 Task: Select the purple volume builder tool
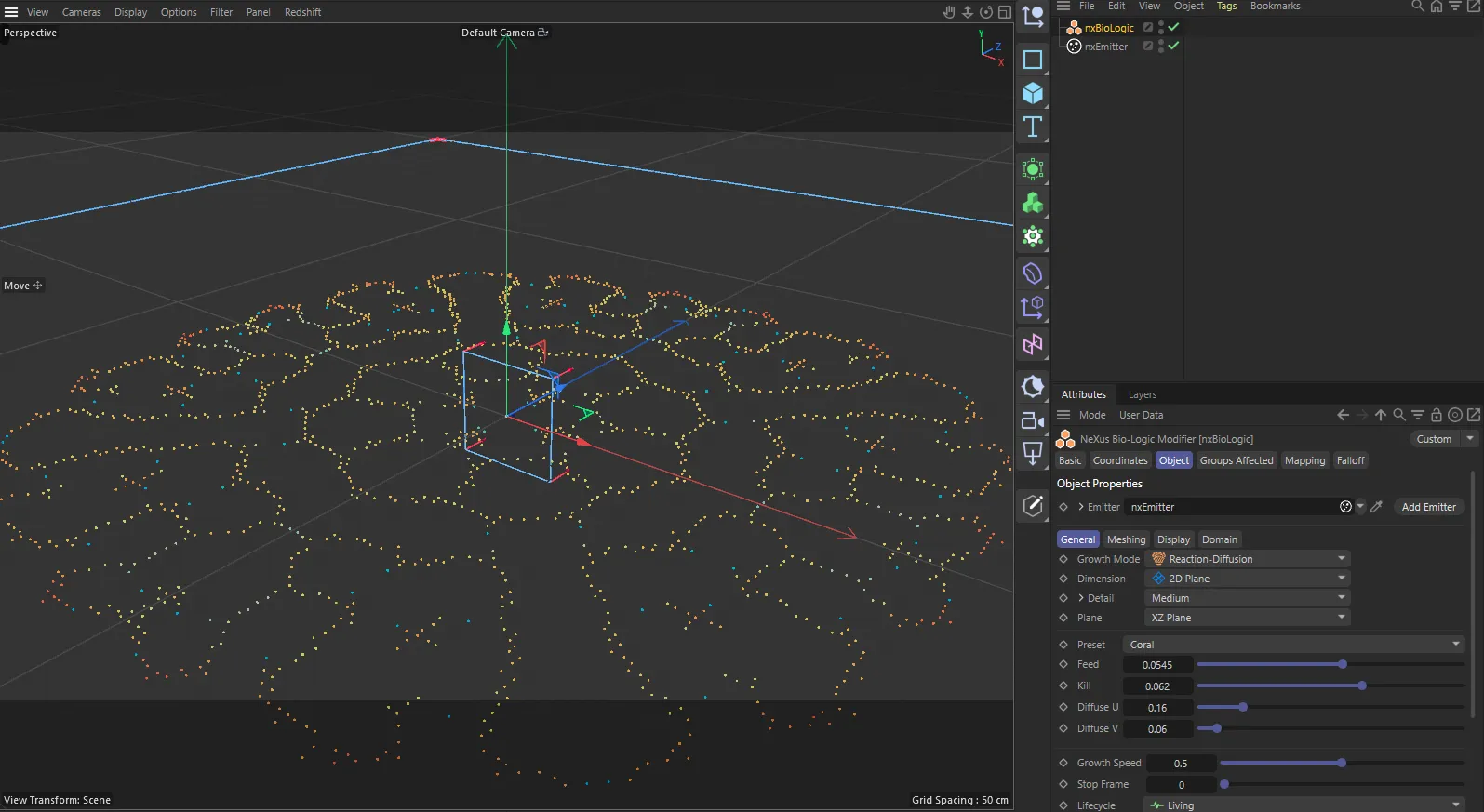(1033, 273)
